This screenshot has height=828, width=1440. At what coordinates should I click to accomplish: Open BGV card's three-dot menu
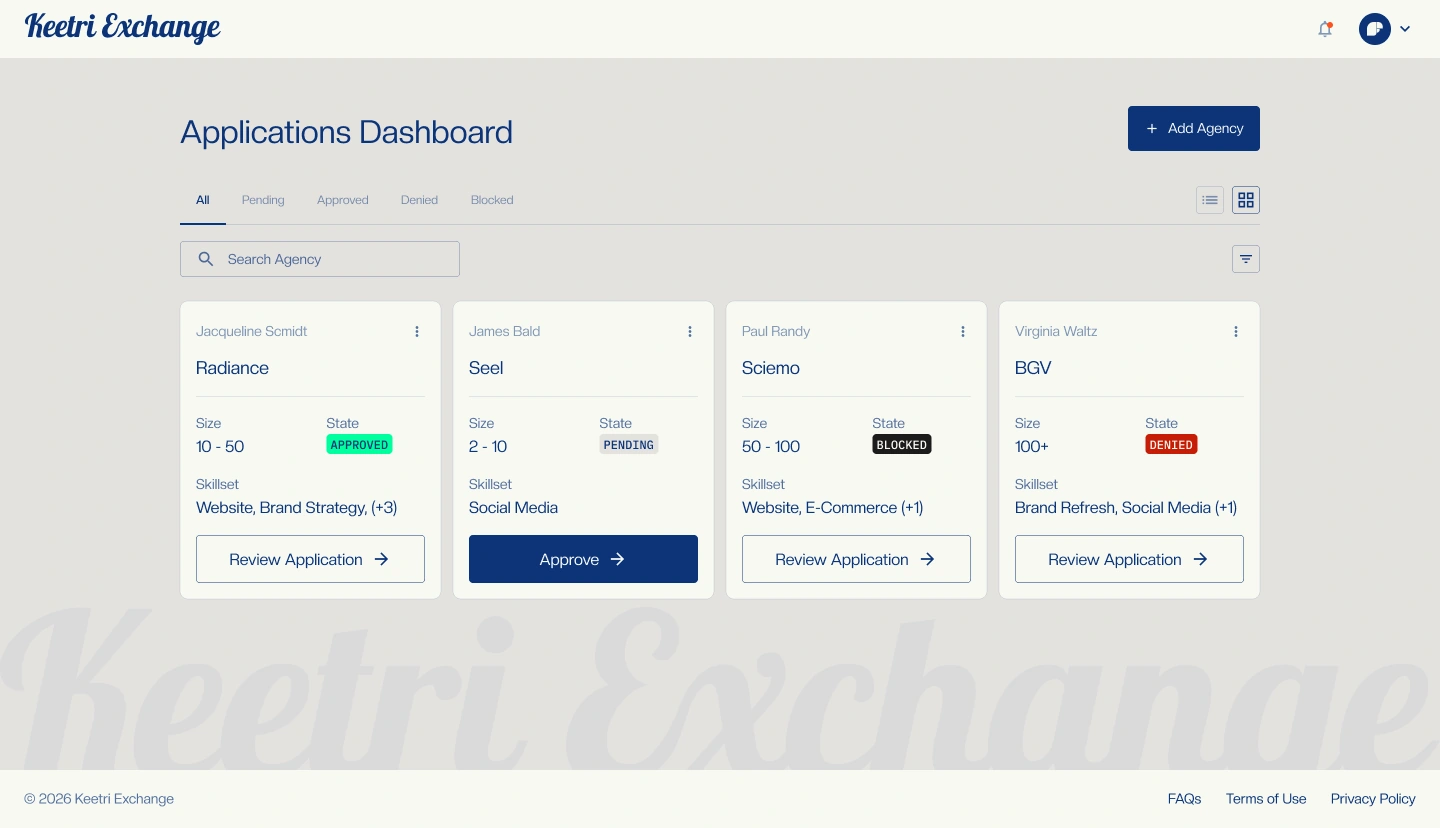pos(1236,331)
